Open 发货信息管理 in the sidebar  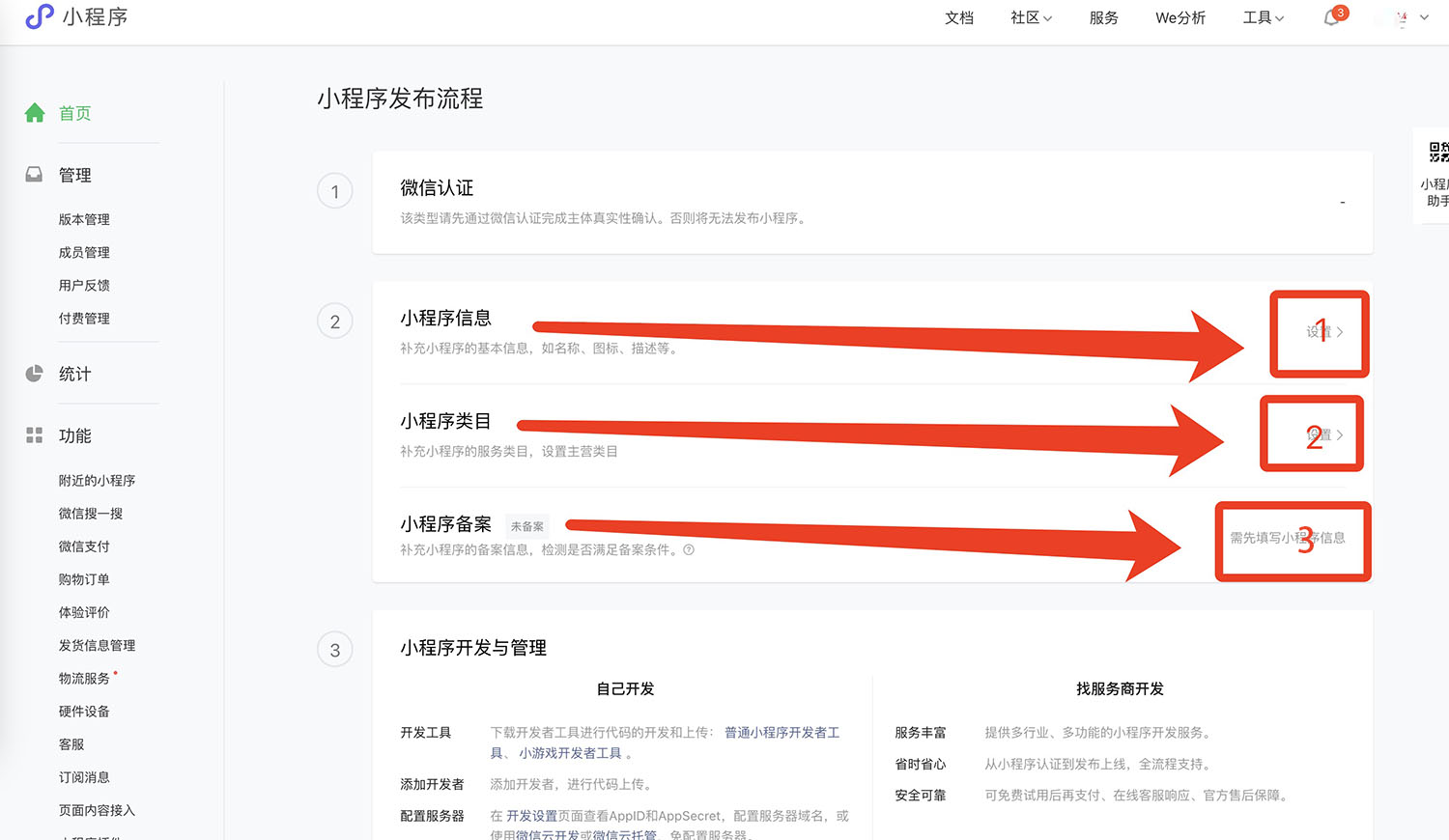point(97,645)
